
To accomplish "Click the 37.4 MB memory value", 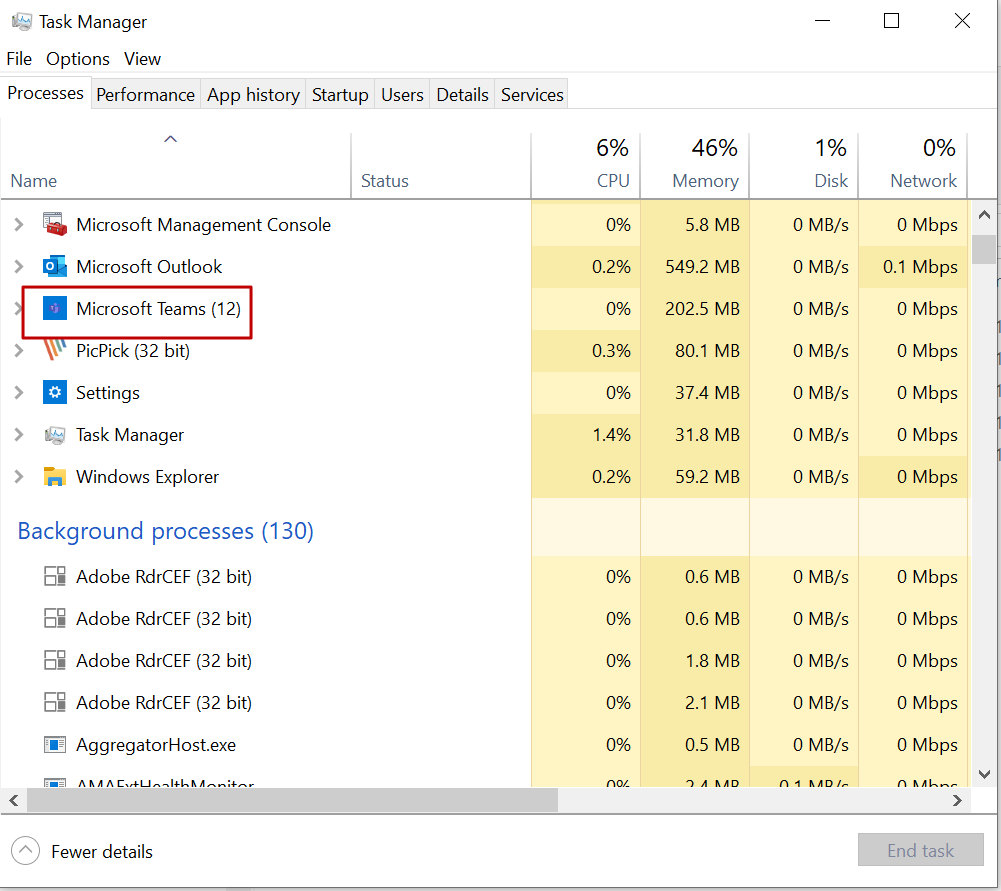I will point(707,393).
